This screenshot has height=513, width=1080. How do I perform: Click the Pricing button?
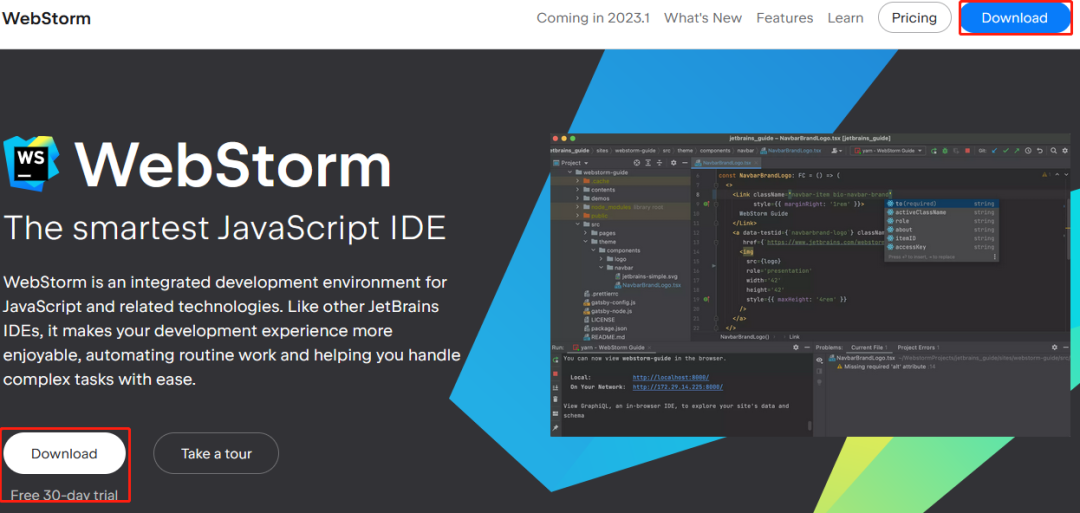click(914, 18)
